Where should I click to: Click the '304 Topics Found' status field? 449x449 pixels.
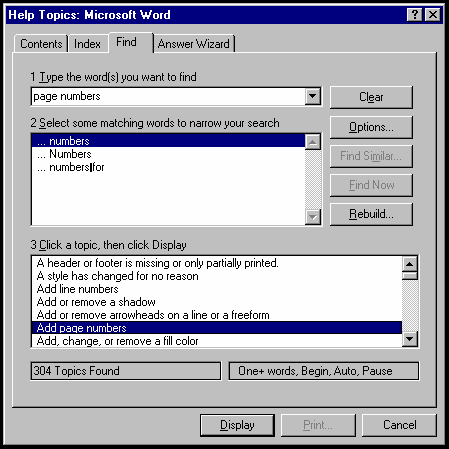[x=126, y=371]
